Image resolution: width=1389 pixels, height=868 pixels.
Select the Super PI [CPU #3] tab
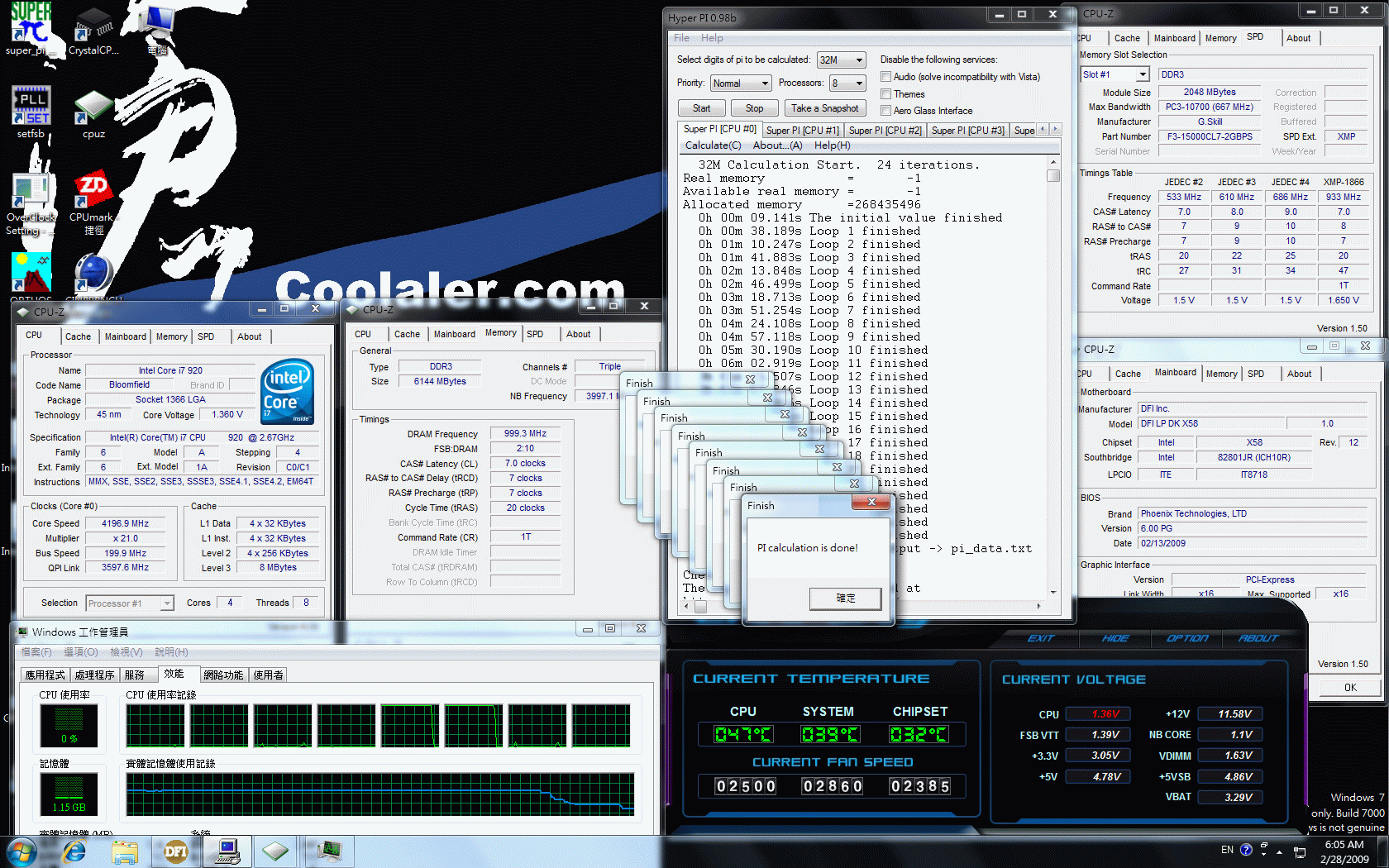(x=967, y=131)
